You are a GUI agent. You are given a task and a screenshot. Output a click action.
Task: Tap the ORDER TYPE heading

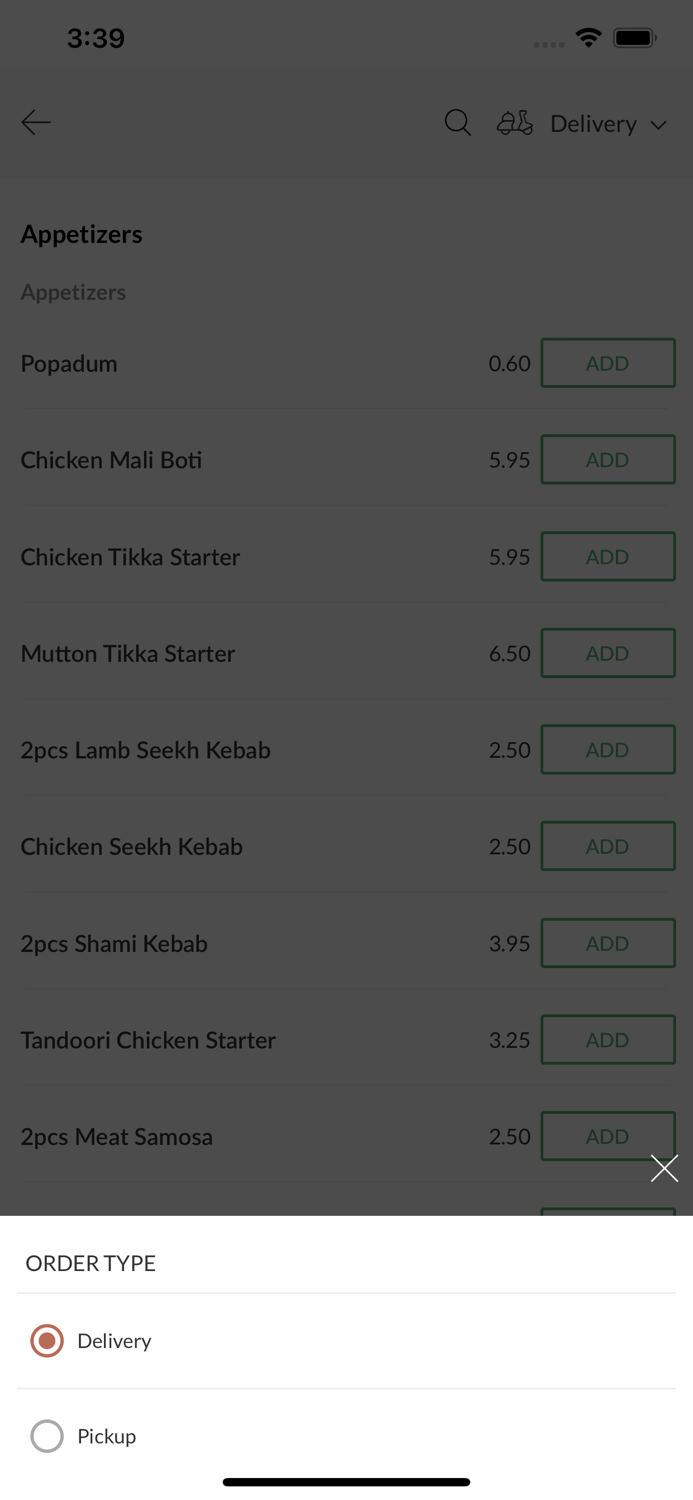[90, 1263]
